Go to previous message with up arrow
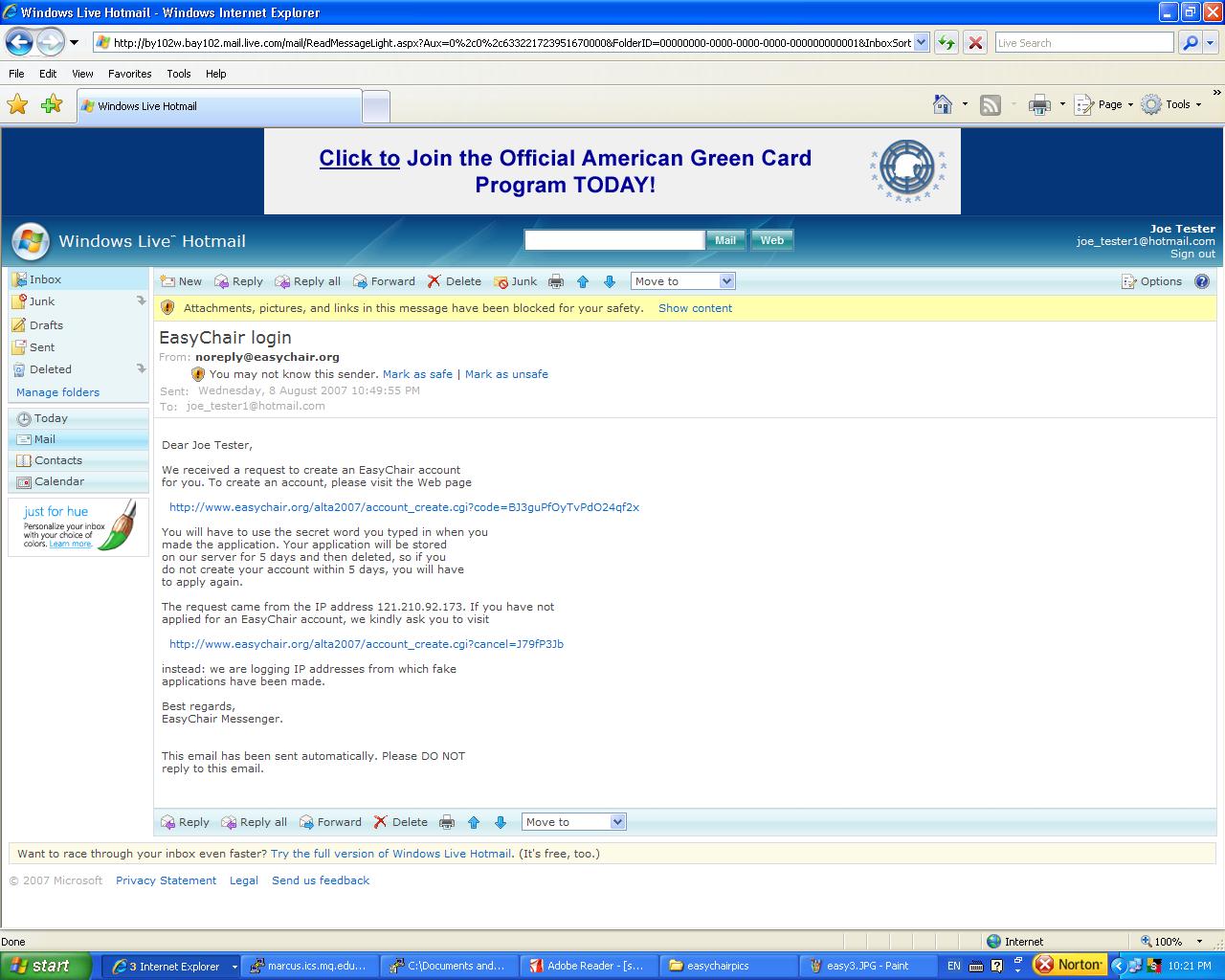Viewport: 1225px width, 980px height. 583,281
